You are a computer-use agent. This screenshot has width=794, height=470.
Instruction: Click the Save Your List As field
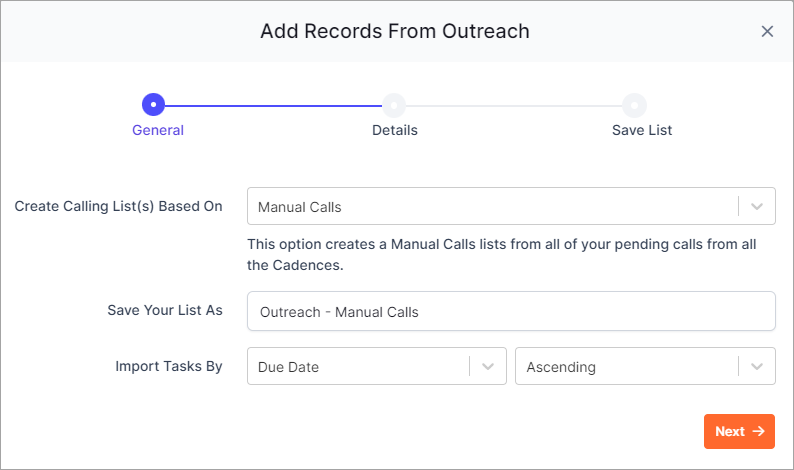coord(511,311)
